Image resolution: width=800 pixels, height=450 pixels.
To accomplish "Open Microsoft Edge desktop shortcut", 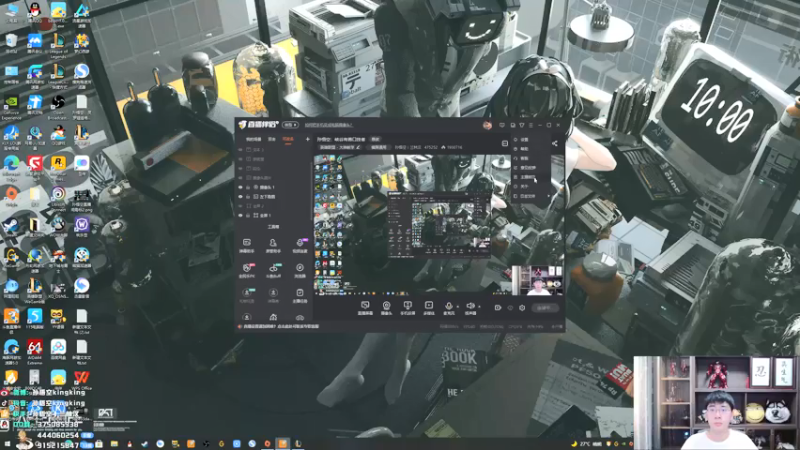I will pyautogui.click(x=11, y=168).
